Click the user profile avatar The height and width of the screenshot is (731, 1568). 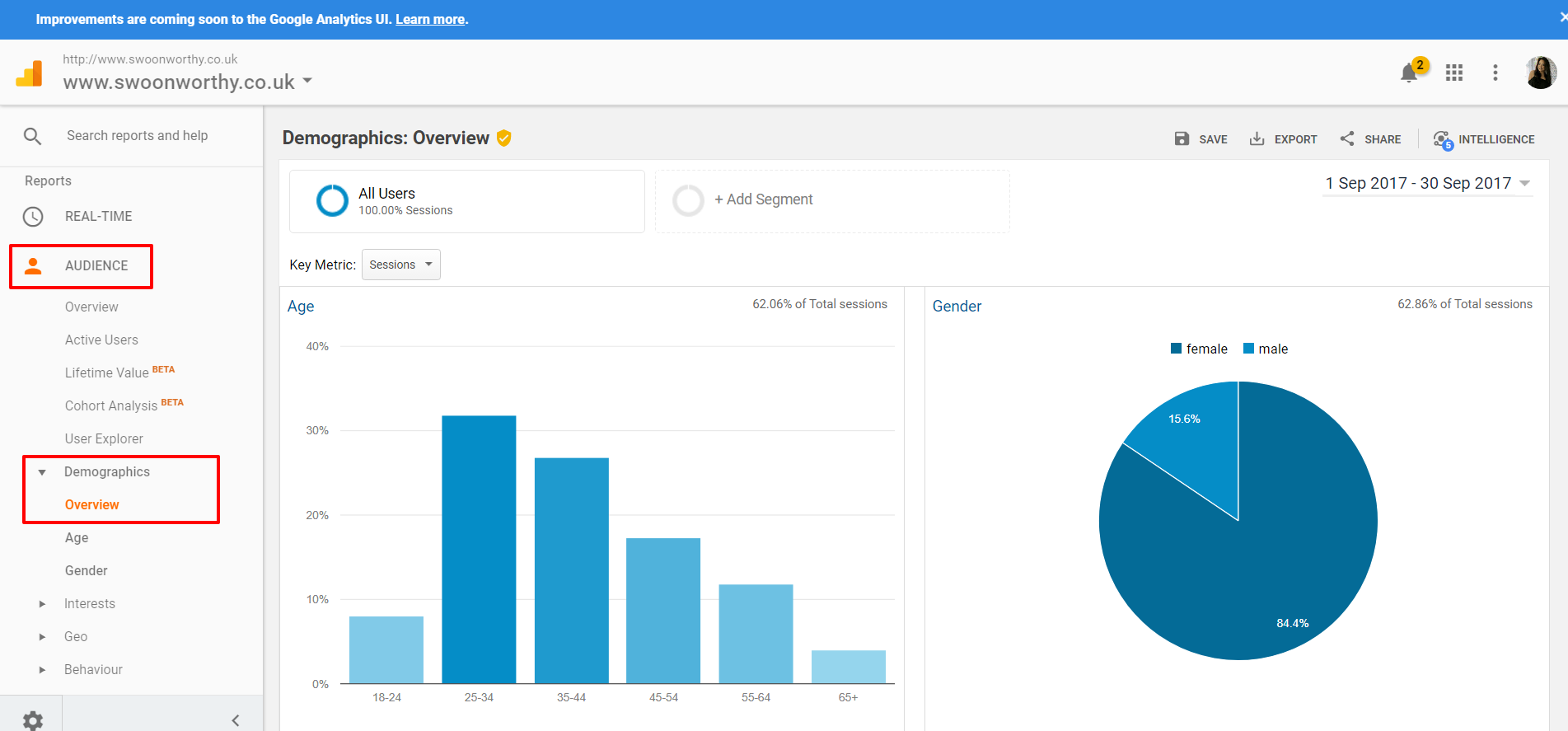[x=1540, y=73]
